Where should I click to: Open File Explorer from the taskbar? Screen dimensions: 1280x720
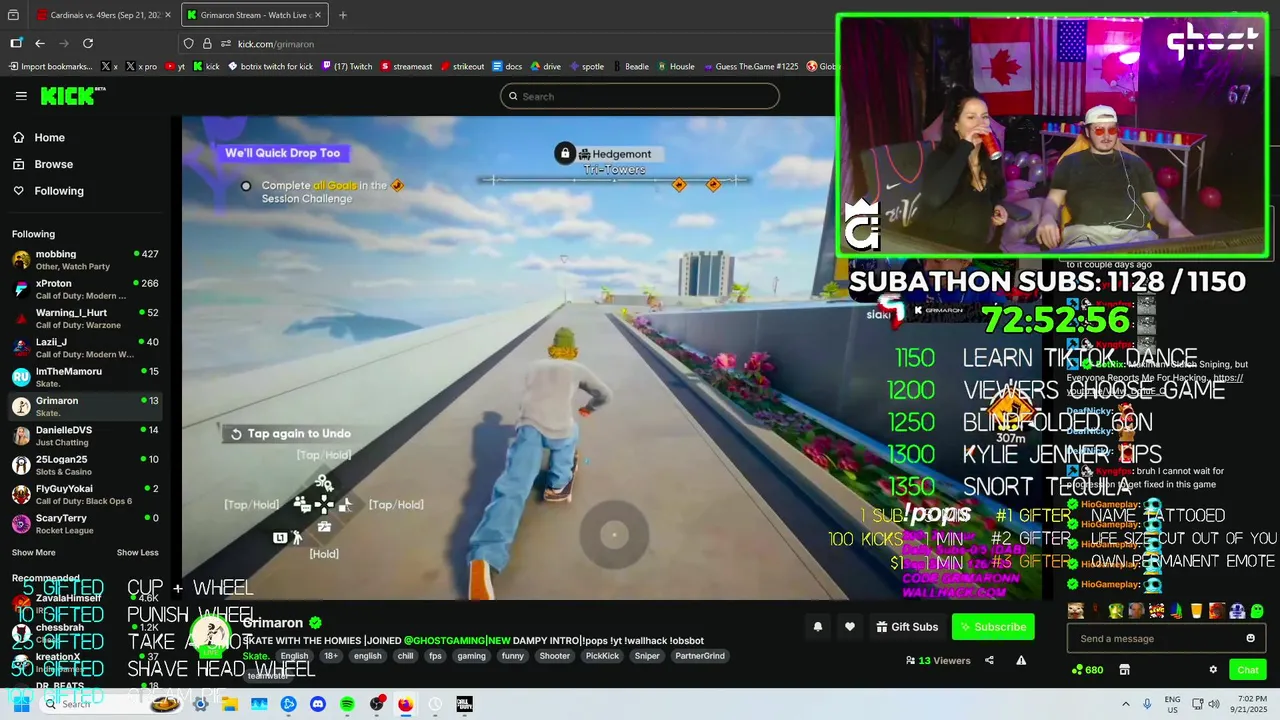point(230,704)
